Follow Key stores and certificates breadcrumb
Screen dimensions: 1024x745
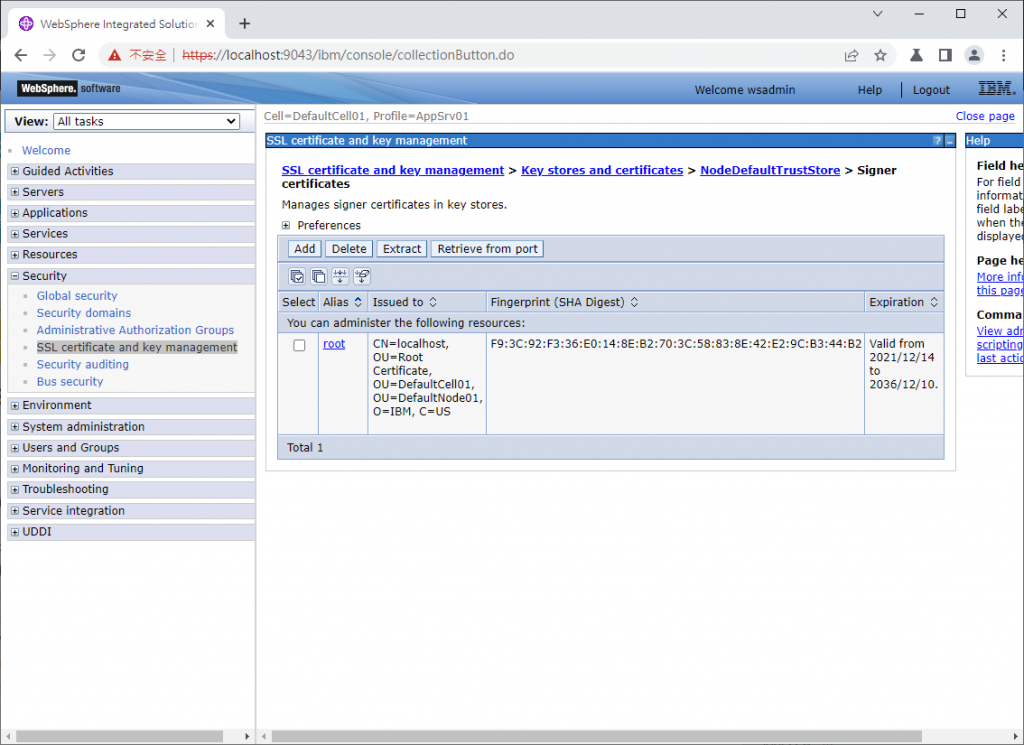point(602,170)
